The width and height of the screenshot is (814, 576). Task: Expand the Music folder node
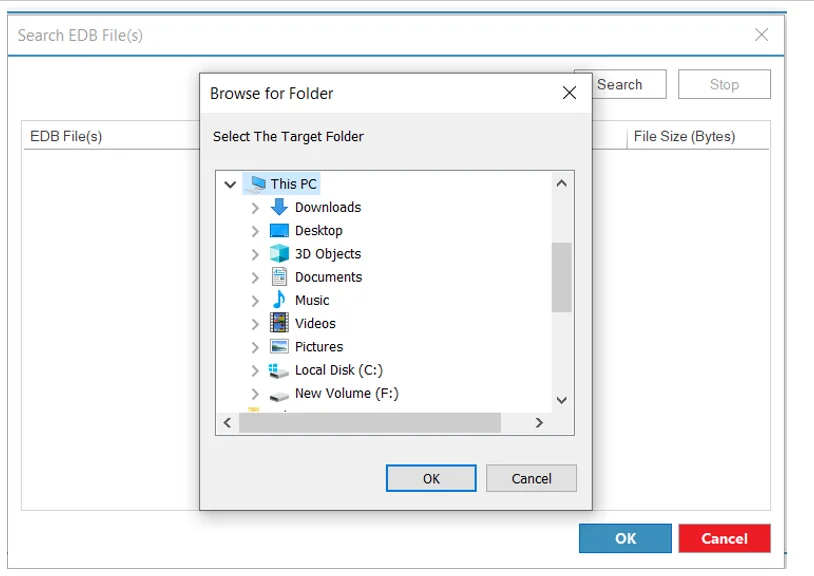click(x=255, y=300)
